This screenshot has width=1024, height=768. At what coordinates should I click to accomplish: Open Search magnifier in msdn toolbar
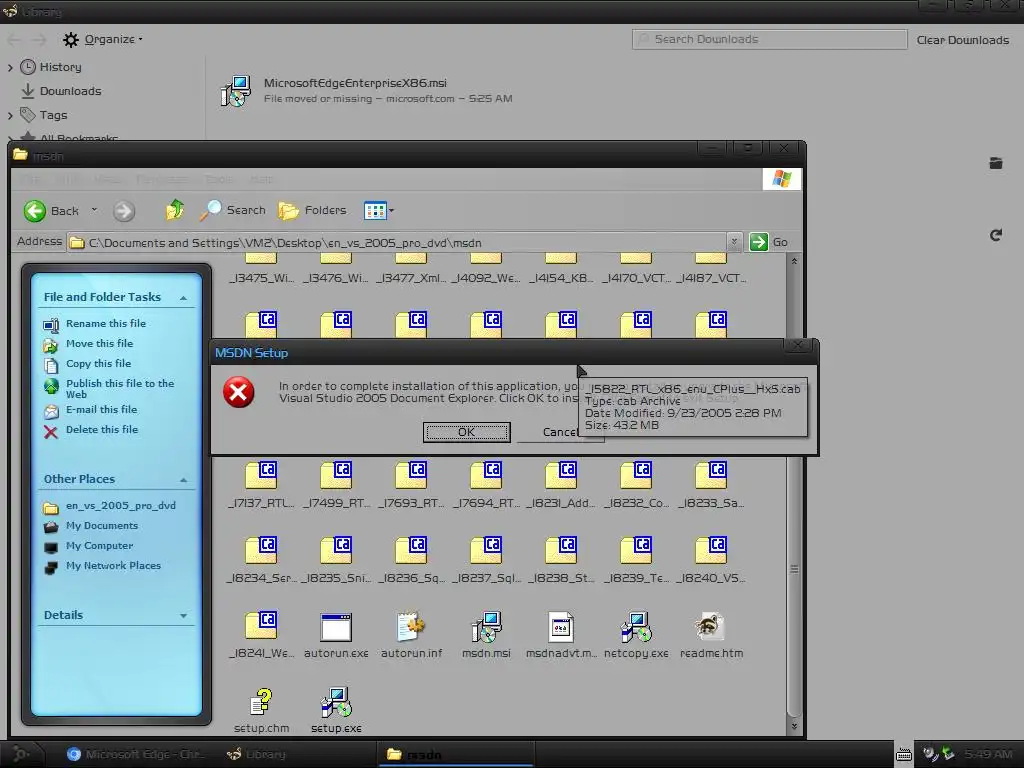click(210, 210)
